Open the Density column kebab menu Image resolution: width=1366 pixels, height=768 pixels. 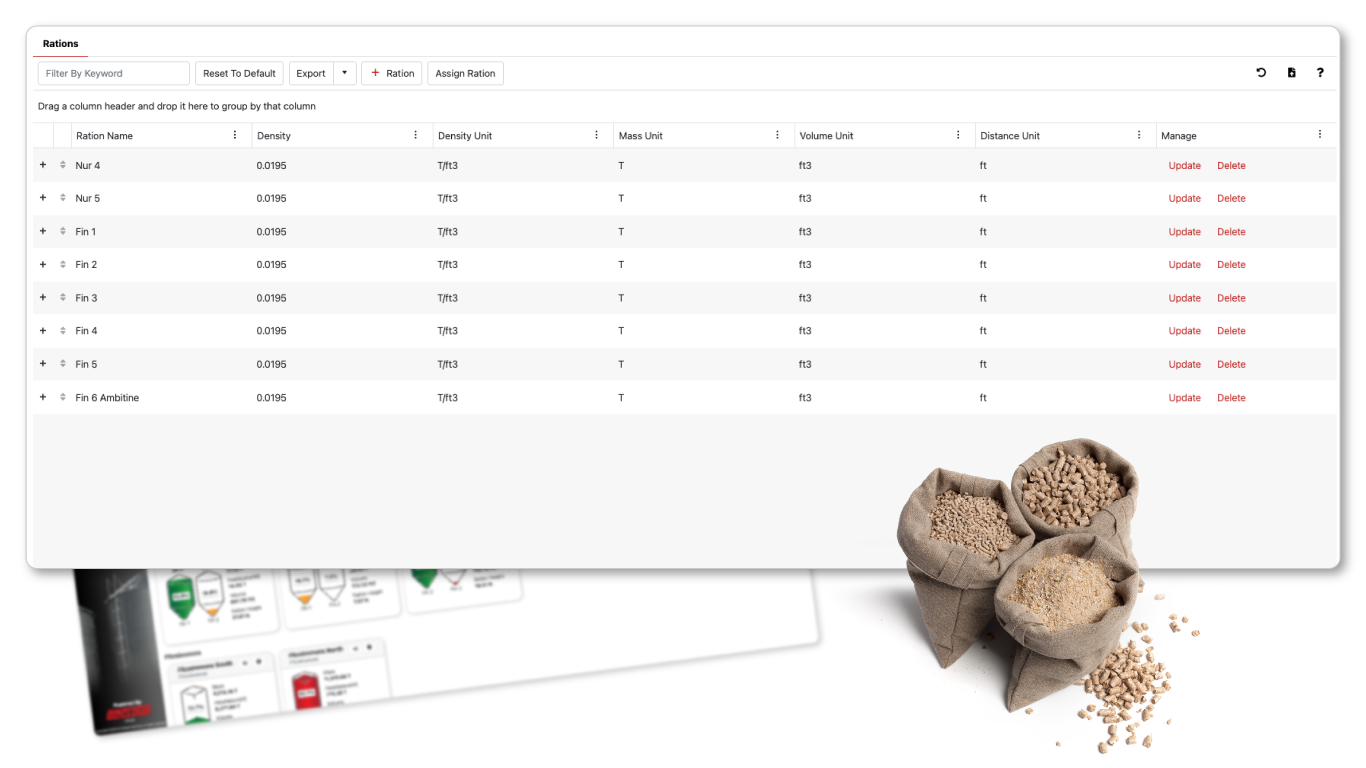417,134
